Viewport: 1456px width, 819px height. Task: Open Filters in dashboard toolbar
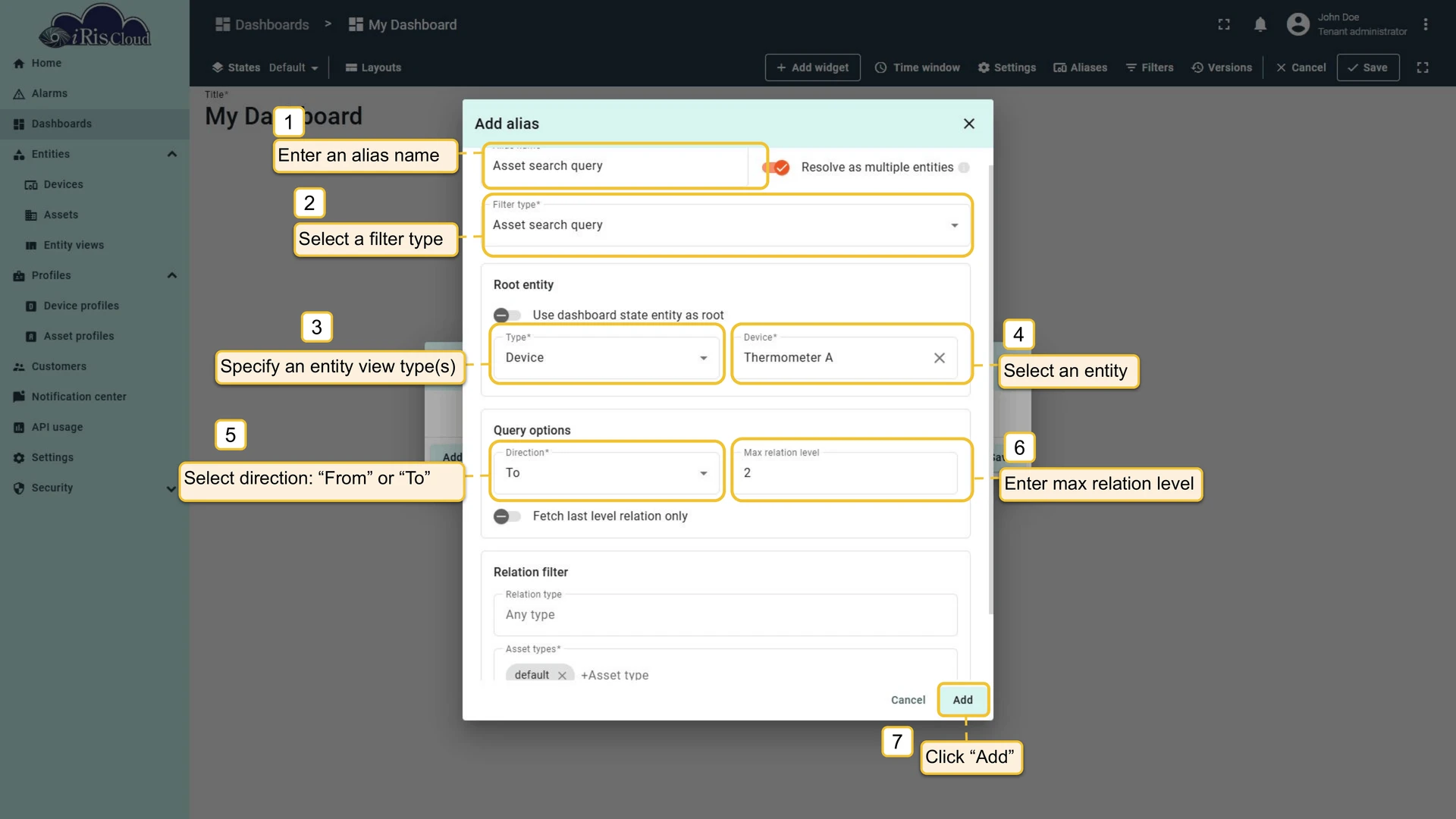(x=1149, y=67)
